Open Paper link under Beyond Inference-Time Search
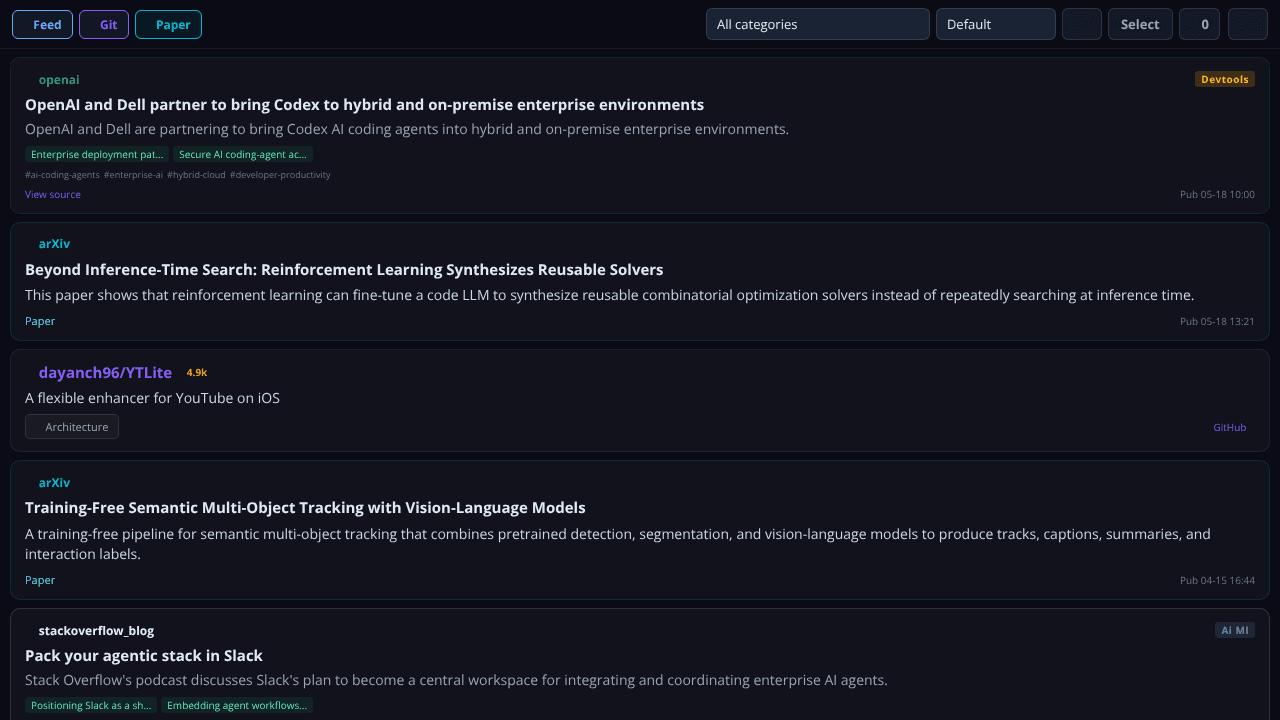 coord(40,321)
